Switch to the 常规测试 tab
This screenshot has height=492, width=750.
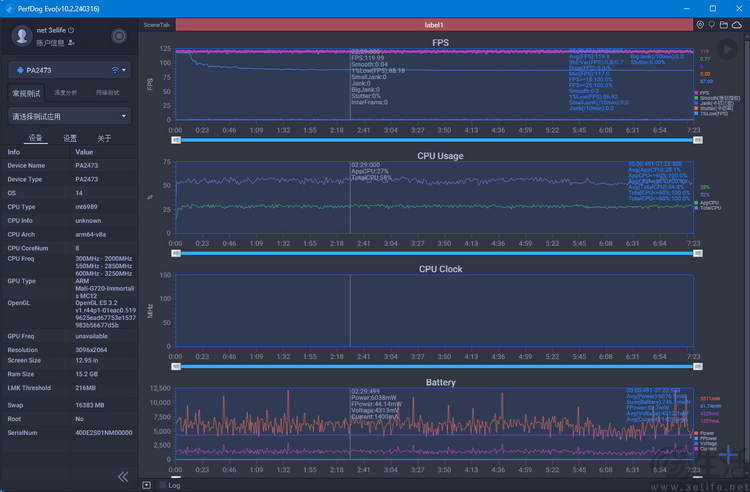point(26,93)
